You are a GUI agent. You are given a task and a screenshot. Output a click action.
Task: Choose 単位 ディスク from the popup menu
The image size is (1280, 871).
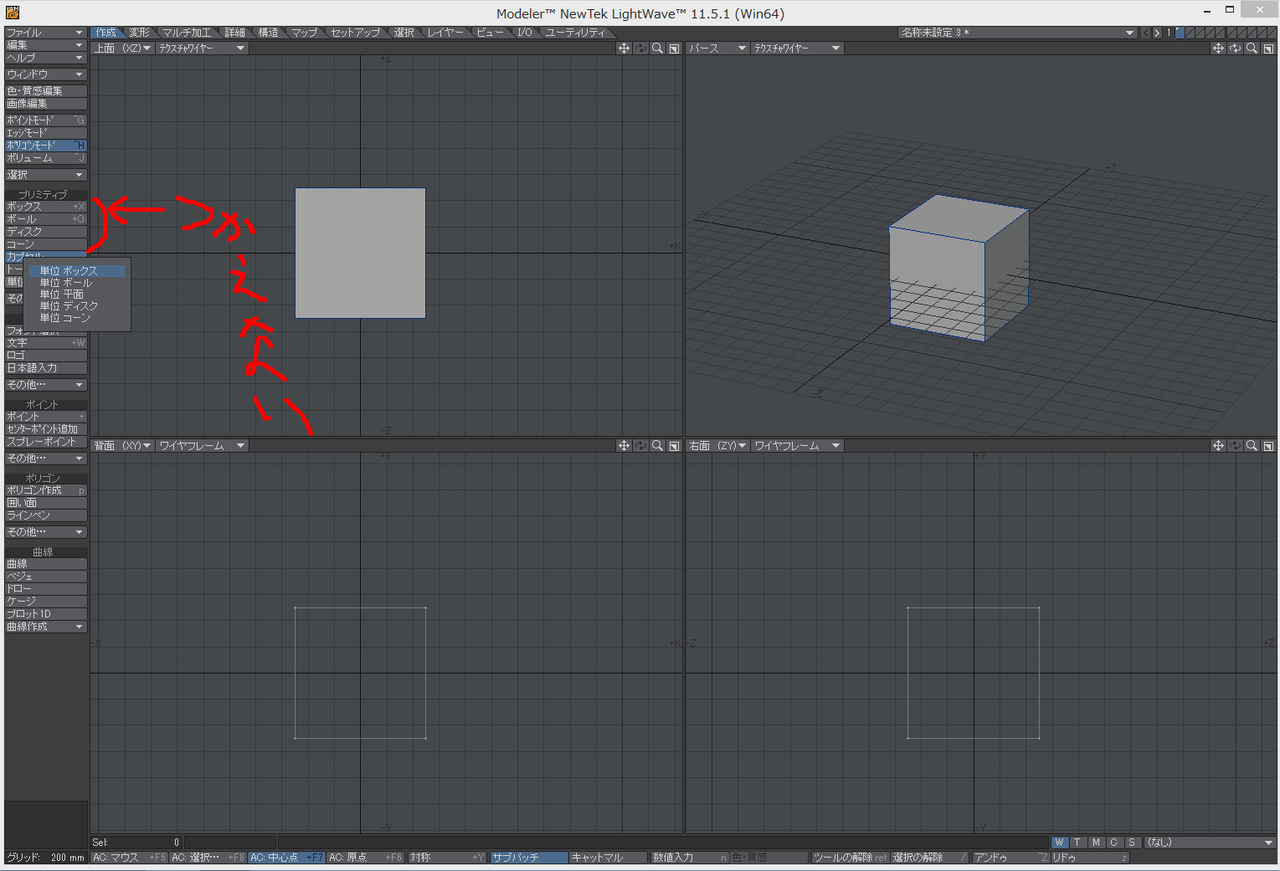pos(77,306)
